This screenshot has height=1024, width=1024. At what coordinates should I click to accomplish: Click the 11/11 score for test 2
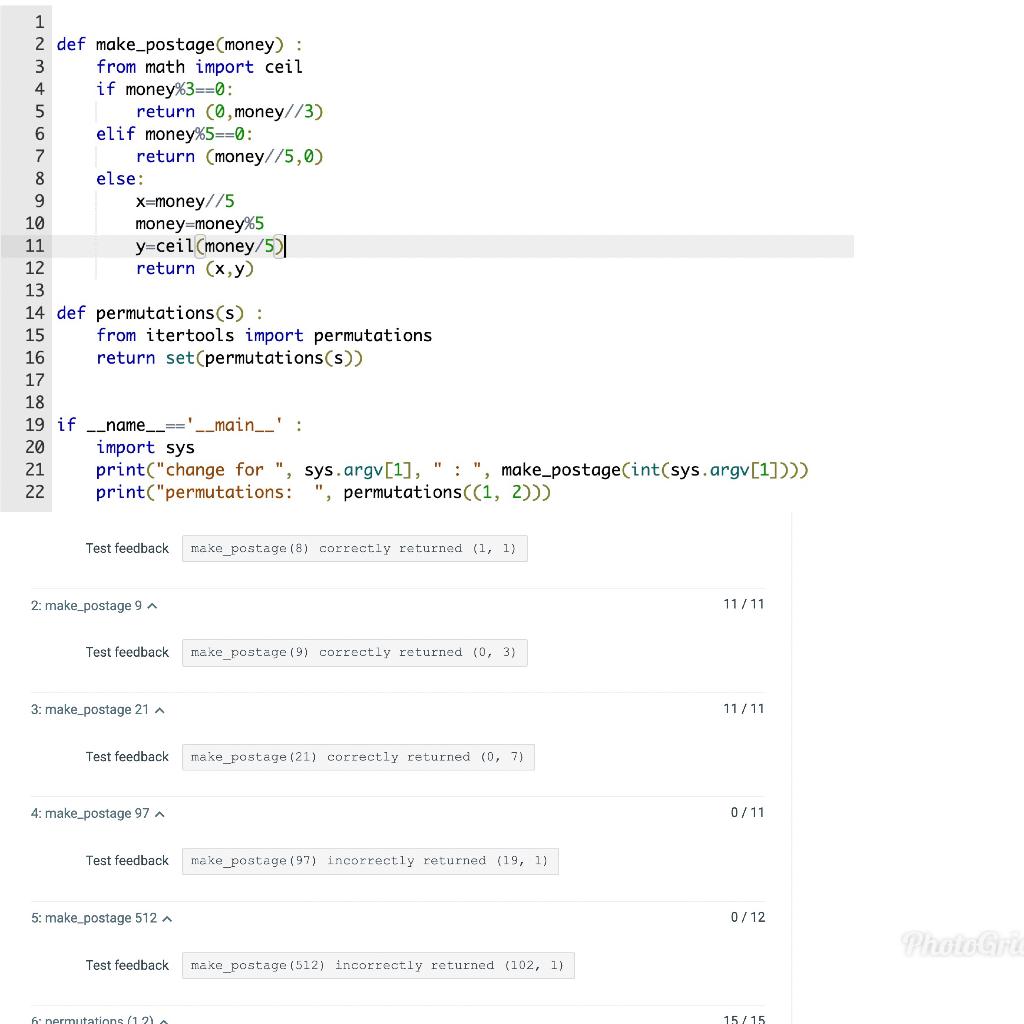point(744,604)
